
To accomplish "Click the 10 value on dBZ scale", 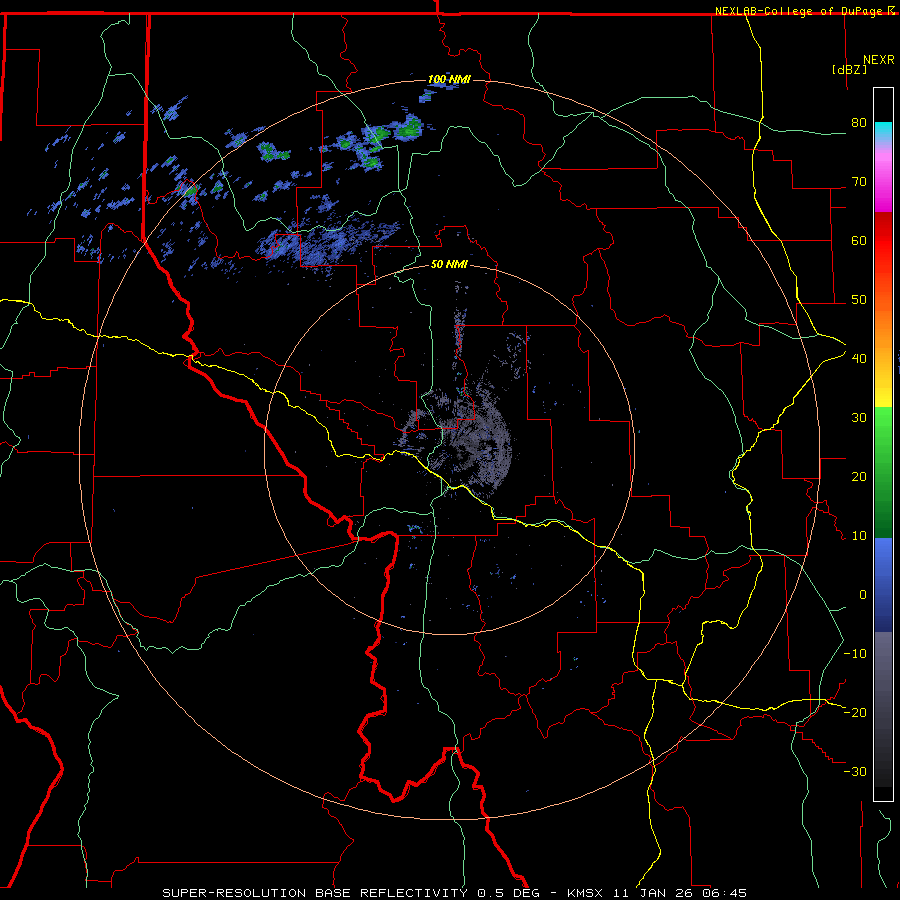I will tap(859, 536).
